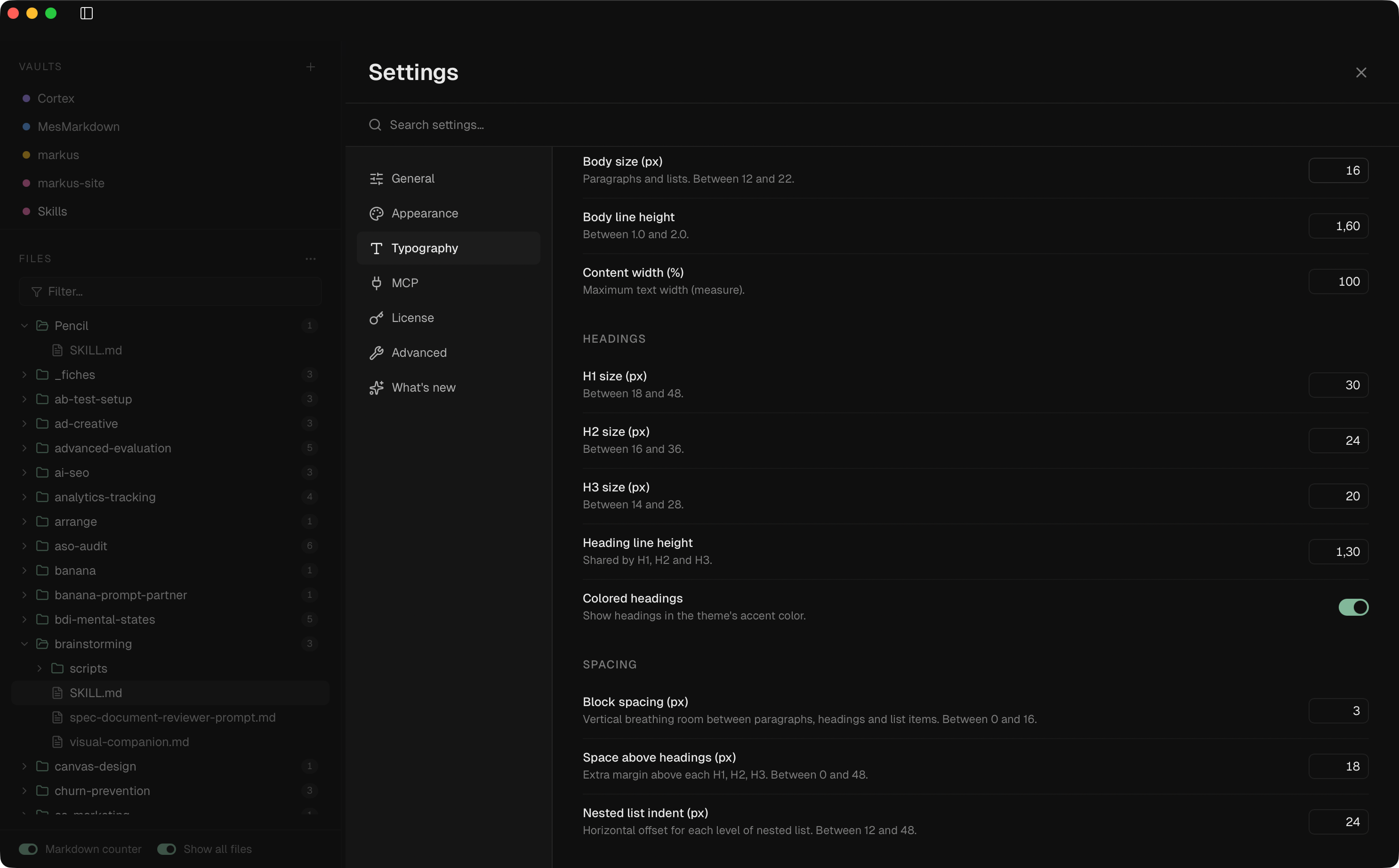Open the License settings tab
The width and height of the screenshot is (1399, 868).
point(448,318)
